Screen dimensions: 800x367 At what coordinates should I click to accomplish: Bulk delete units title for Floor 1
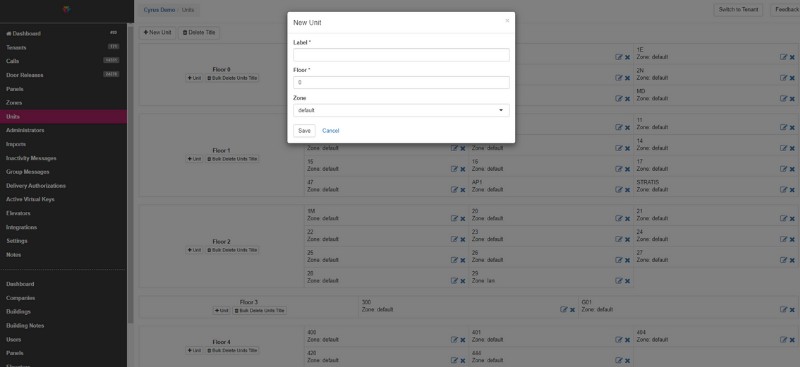click(x=233, y=159)
